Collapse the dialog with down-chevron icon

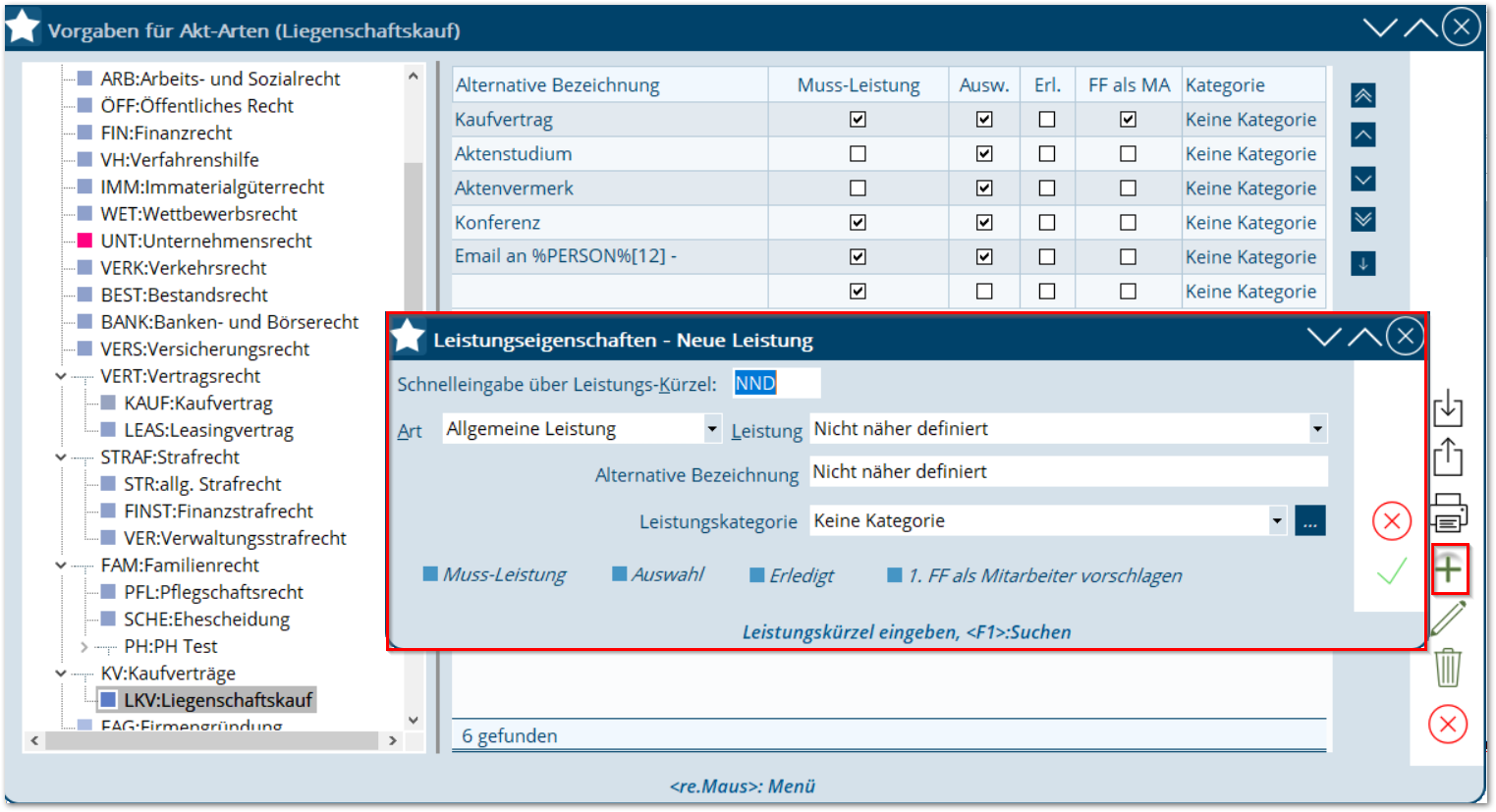coord(1324,337)
